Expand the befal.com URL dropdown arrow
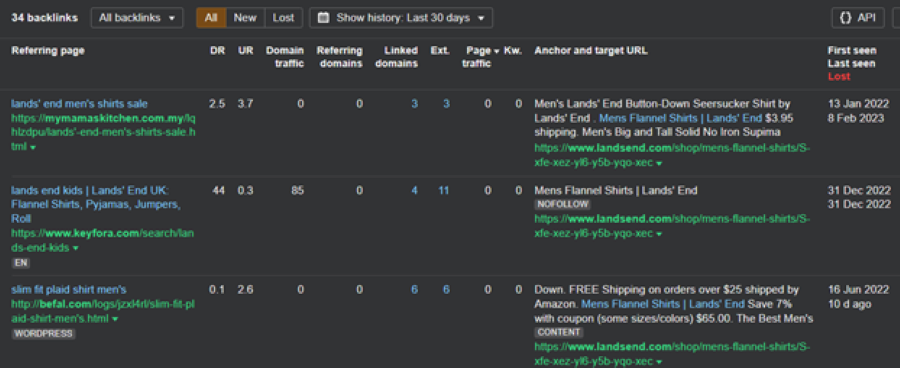This screenshot has width=900, height=368. coord(115,319)
